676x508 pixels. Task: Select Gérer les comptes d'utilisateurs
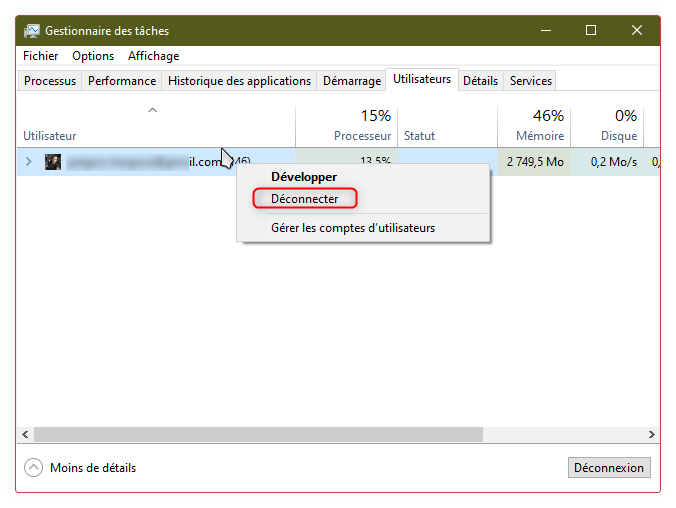[352, 228]
